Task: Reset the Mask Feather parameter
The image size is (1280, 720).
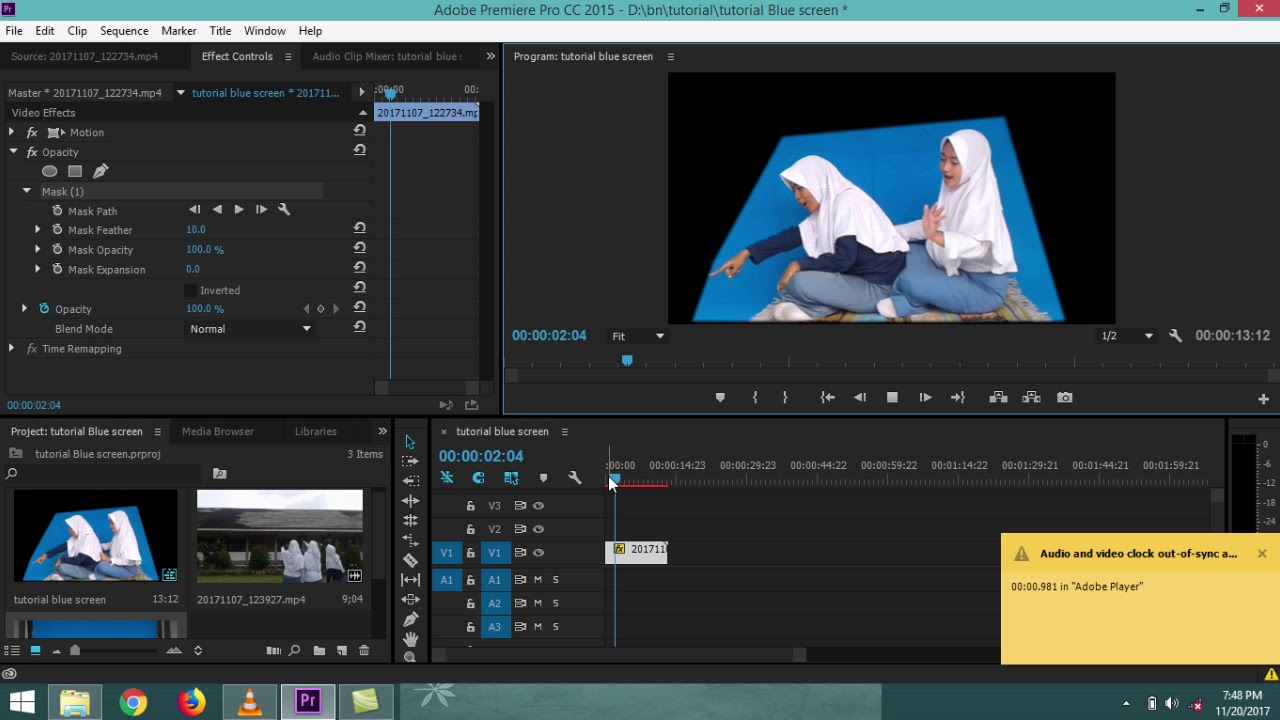Action: click(359, 229)
